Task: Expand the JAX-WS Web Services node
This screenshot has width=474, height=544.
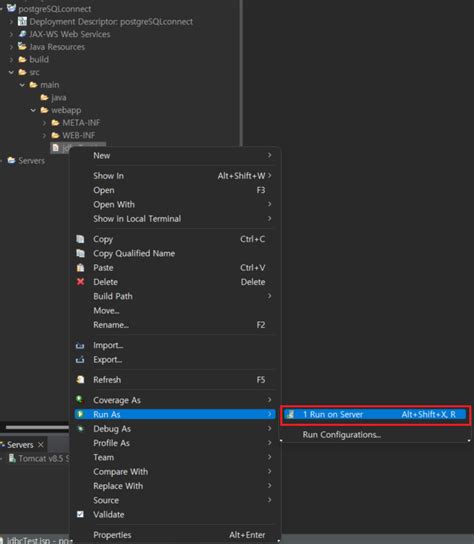Action: tap(11, 34)
